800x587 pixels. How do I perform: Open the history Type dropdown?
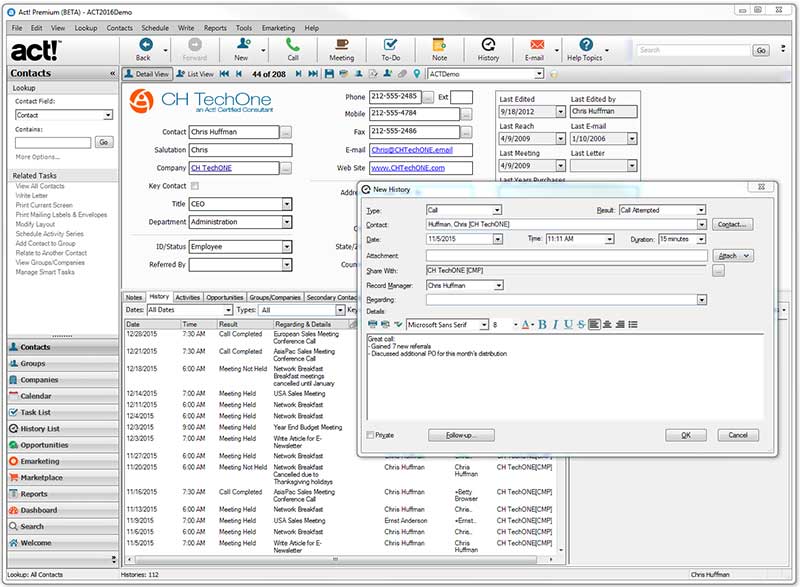(497, 210)
